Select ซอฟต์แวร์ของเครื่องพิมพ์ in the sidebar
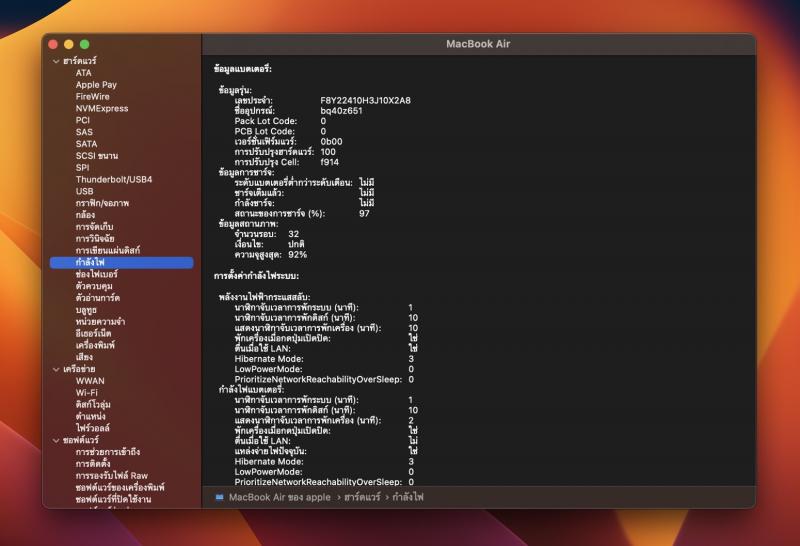 point(120,487)
